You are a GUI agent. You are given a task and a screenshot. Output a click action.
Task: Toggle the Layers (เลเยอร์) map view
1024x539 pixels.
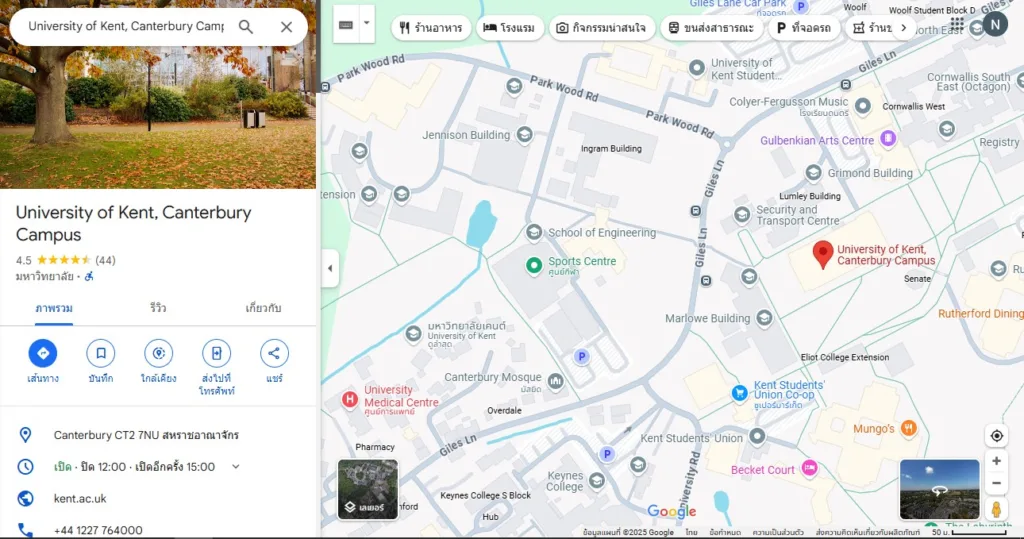click(368, 489)
